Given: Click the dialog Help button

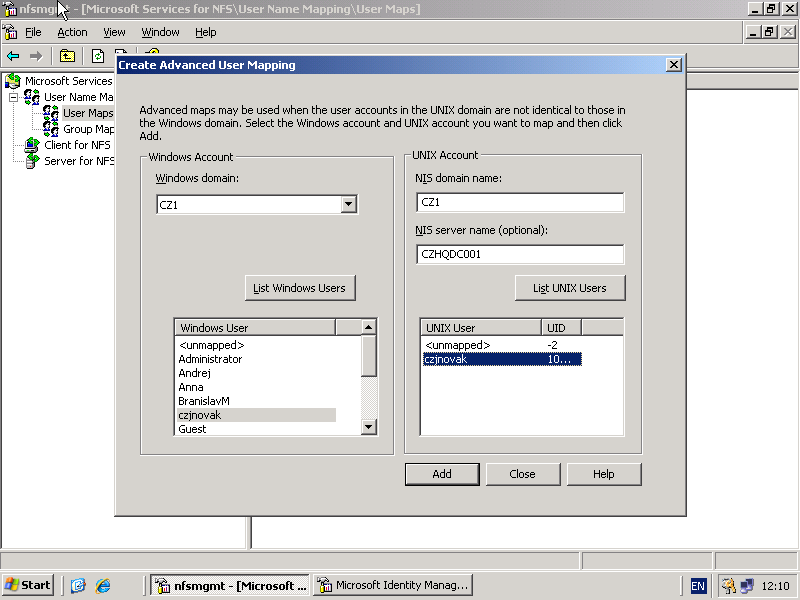Looking at the screenshot, I should click(604, 474).
